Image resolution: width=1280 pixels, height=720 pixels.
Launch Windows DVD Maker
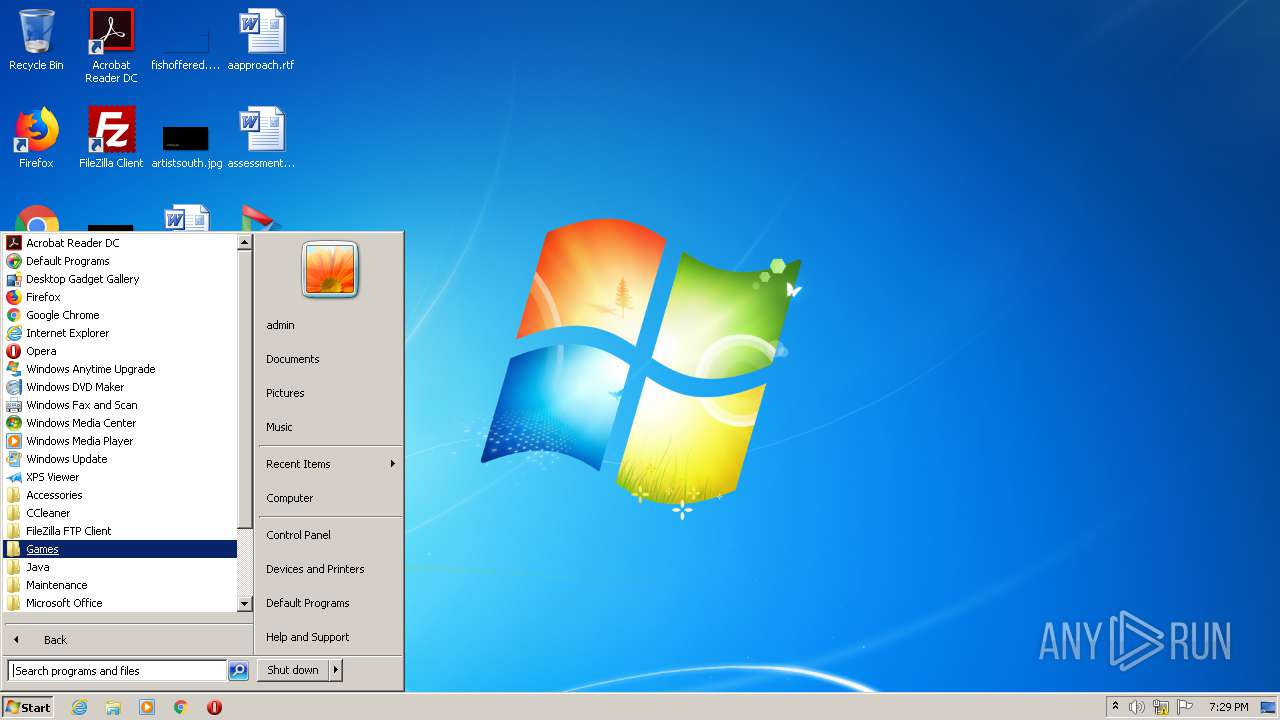(x=120, y=387)
